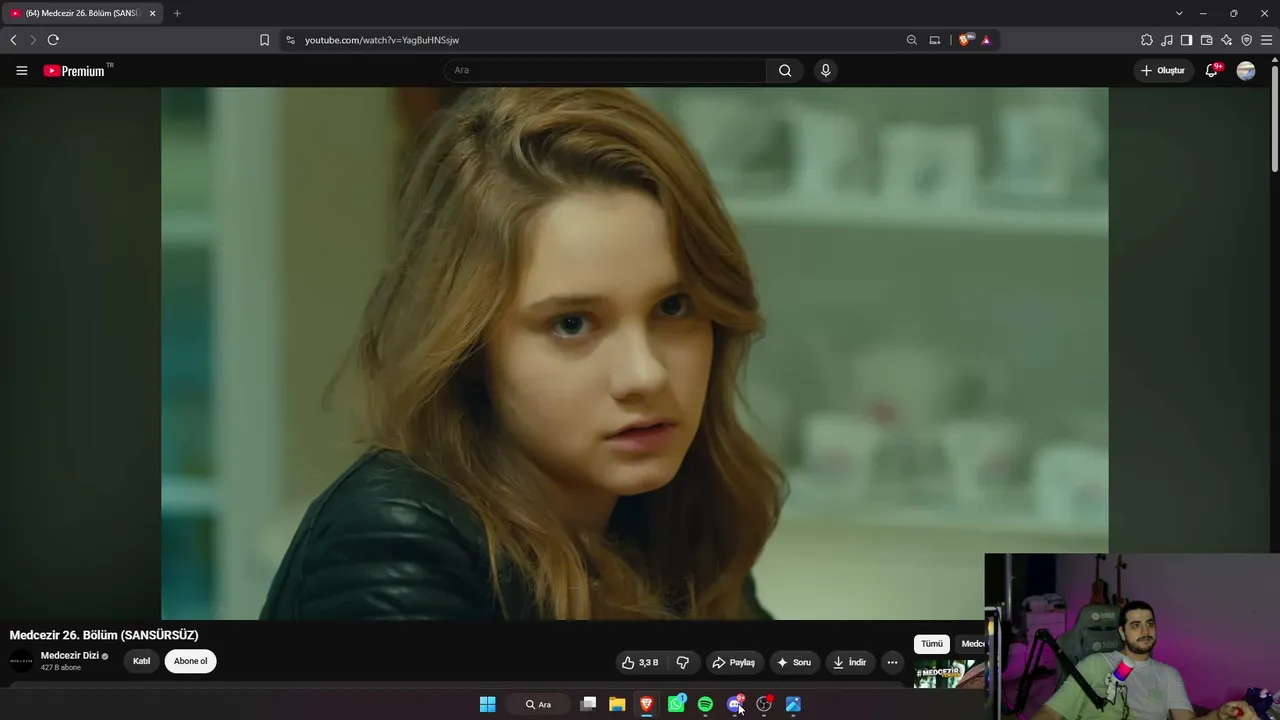Open the Windows Start menu

click(487, 705)
